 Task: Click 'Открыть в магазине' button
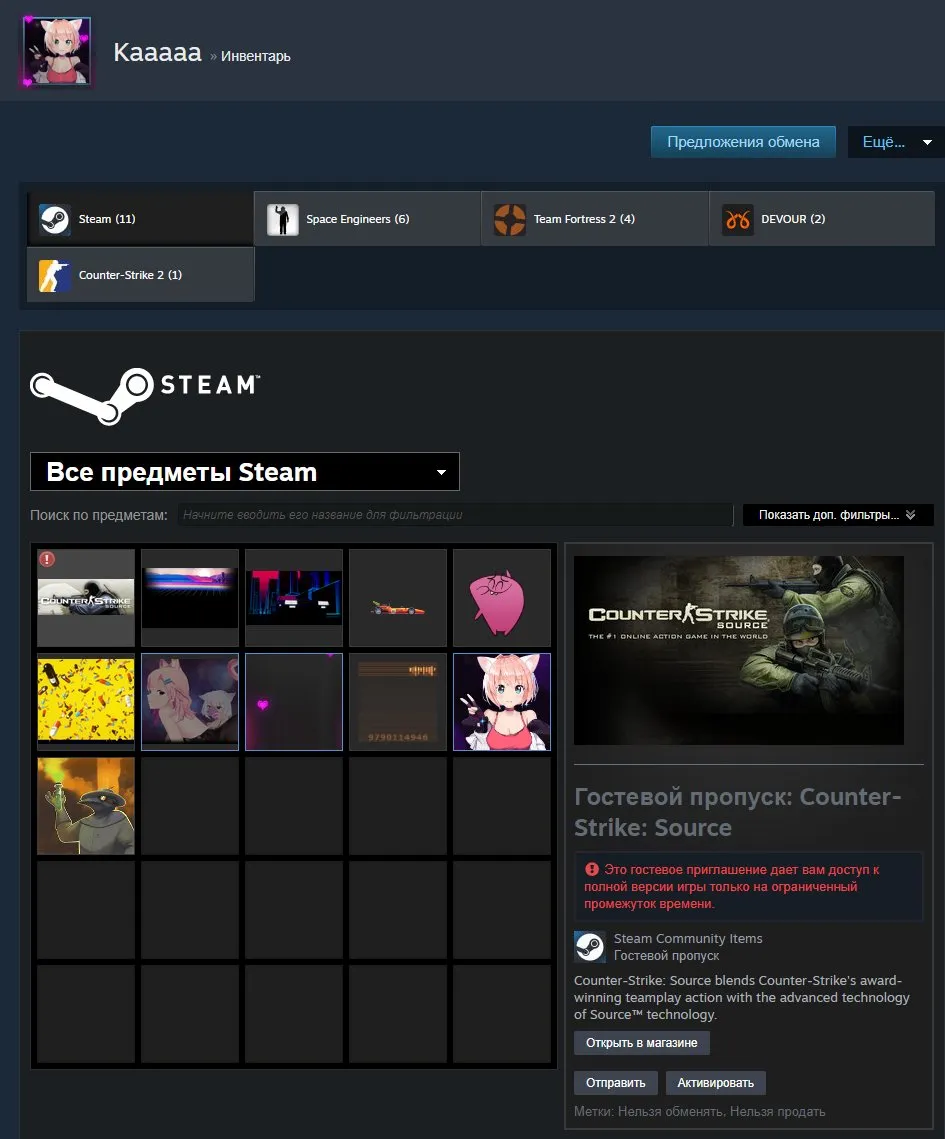(x=641, y=1042)
